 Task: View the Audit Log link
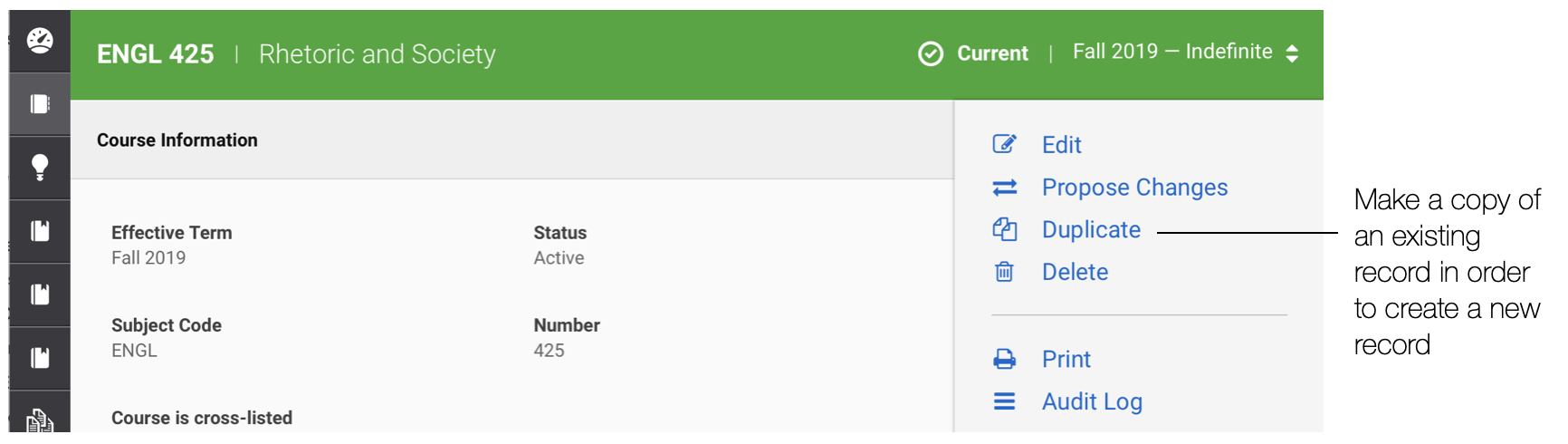click(x=1092, y=401)
